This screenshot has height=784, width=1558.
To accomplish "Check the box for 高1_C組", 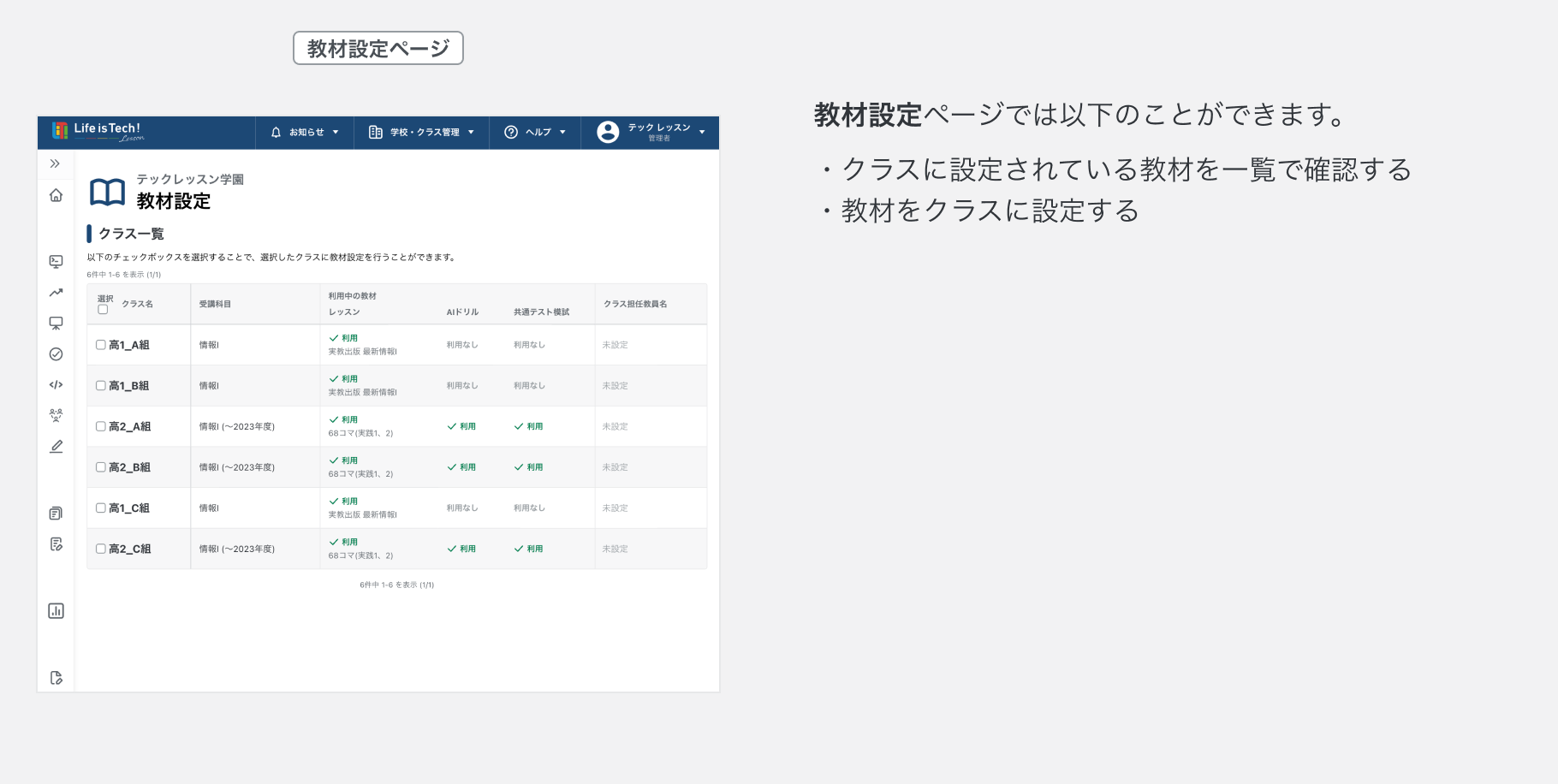I will point(100,508).
